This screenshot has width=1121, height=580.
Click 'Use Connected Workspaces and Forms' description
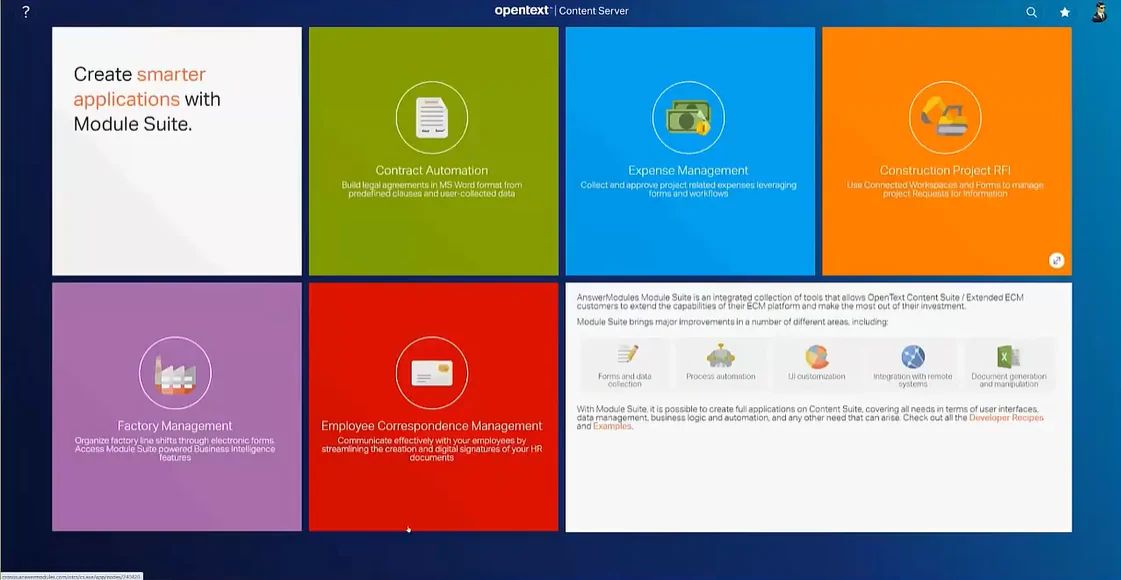945,190
